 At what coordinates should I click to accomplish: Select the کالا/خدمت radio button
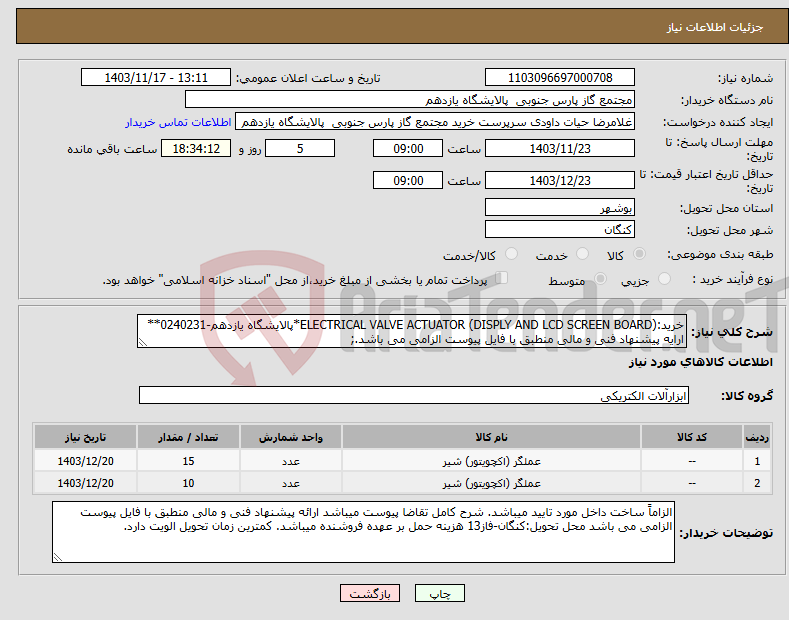click(x=511, y=254)
